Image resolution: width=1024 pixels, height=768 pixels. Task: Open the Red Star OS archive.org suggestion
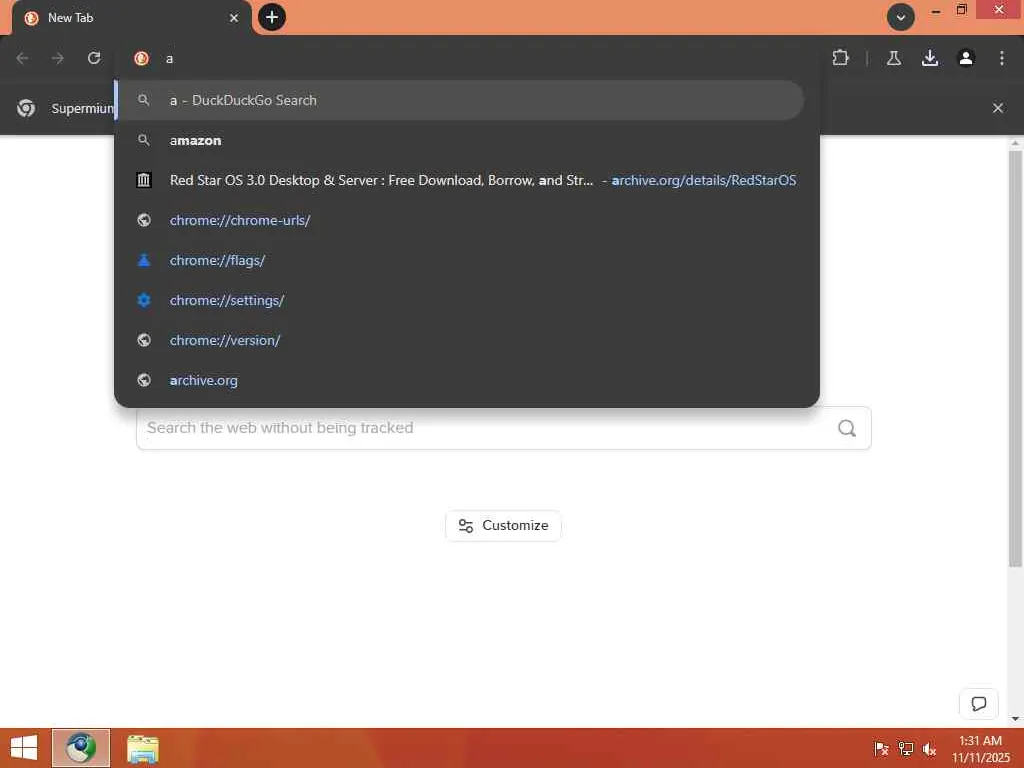click(460, 180)
